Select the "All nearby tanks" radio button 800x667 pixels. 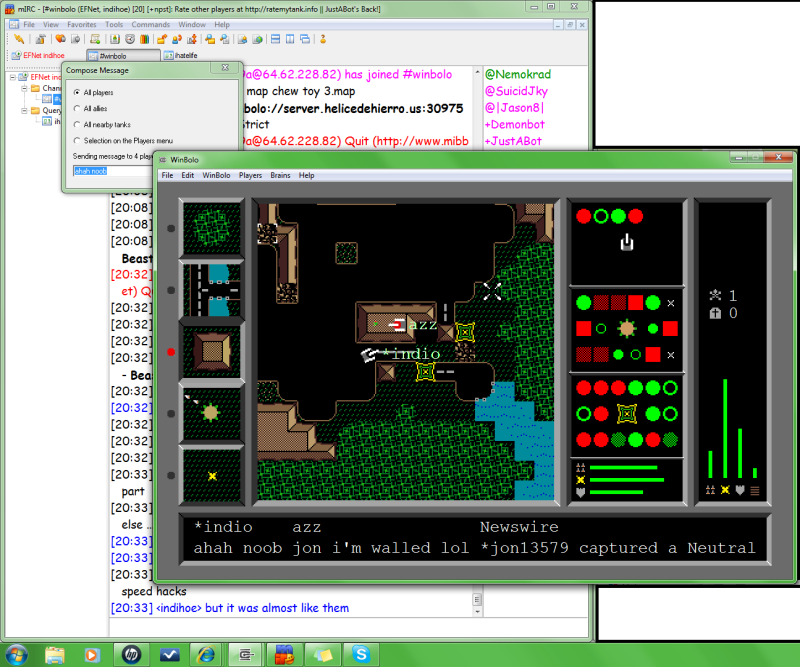tap(77, 124)
